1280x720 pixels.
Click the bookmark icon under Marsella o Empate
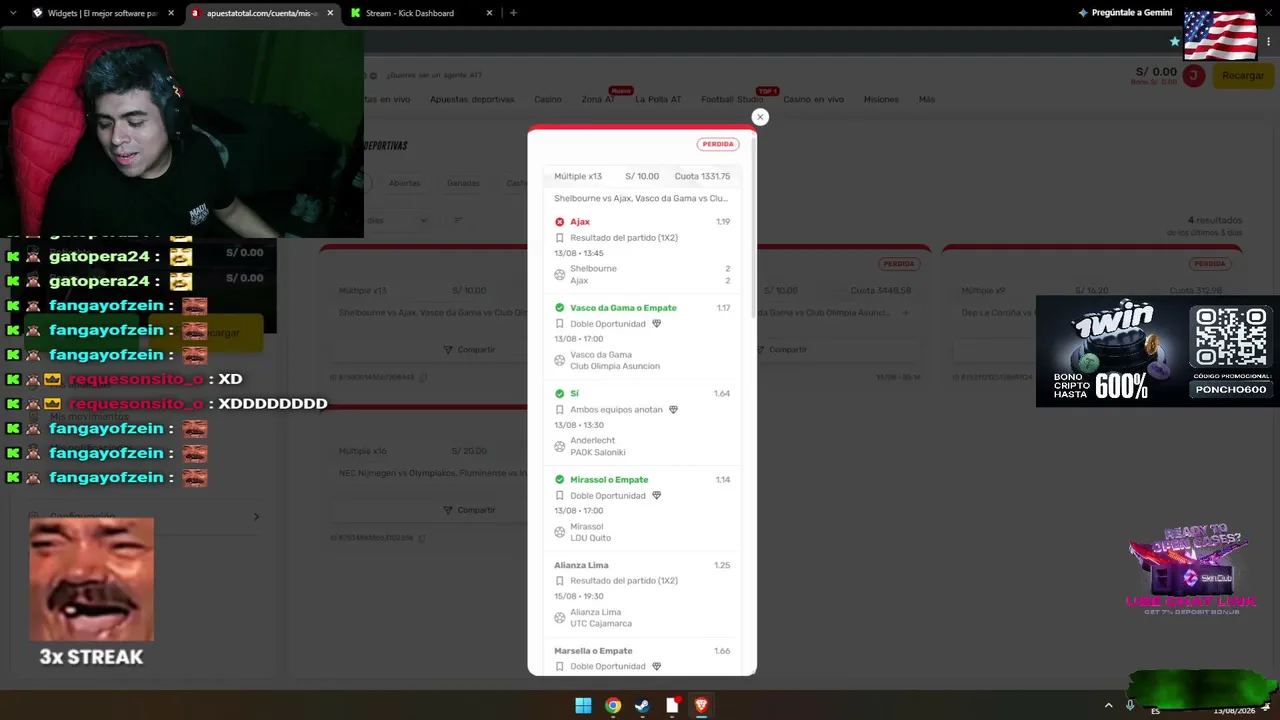[x=560, y=667]
